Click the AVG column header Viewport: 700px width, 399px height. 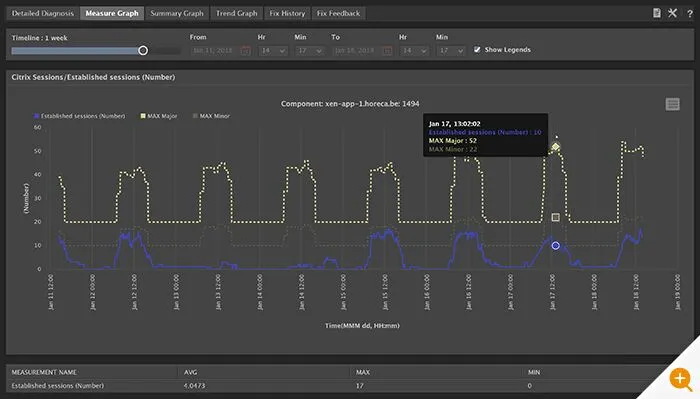point(191,372)
